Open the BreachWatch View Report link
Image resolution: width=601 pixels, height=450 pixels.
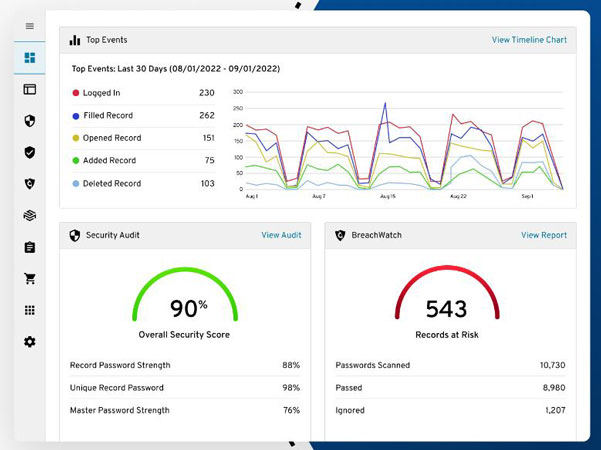pos(543,235)
